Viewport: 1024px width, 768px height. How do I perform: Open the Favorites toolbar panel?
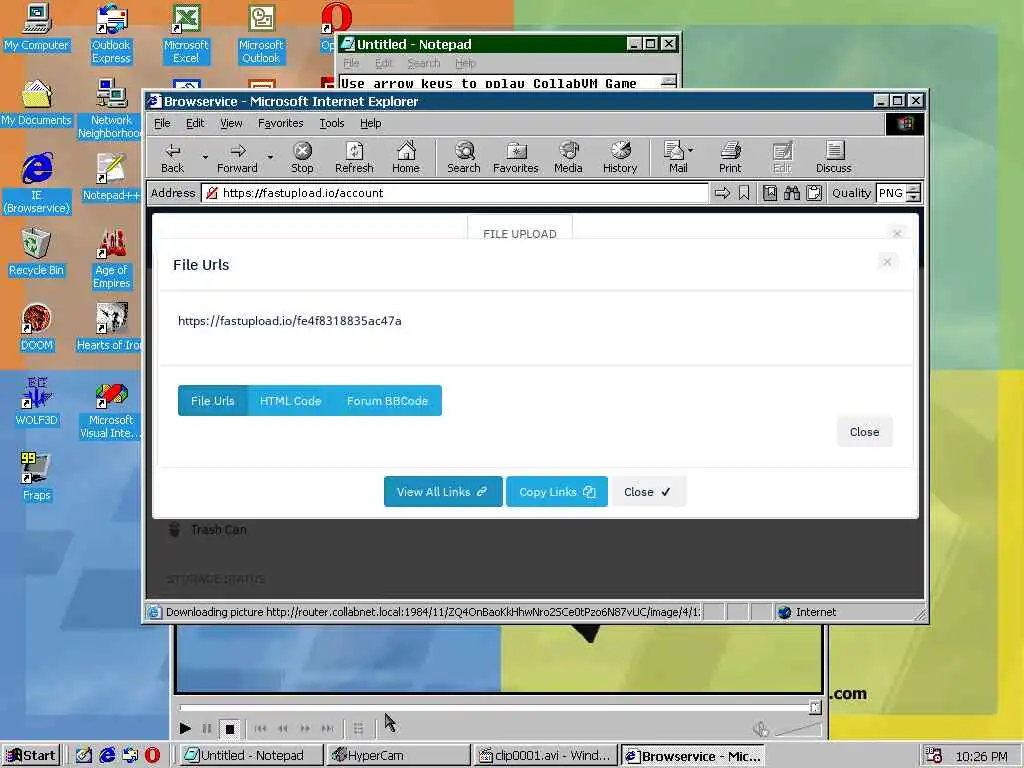pos(516,157)
